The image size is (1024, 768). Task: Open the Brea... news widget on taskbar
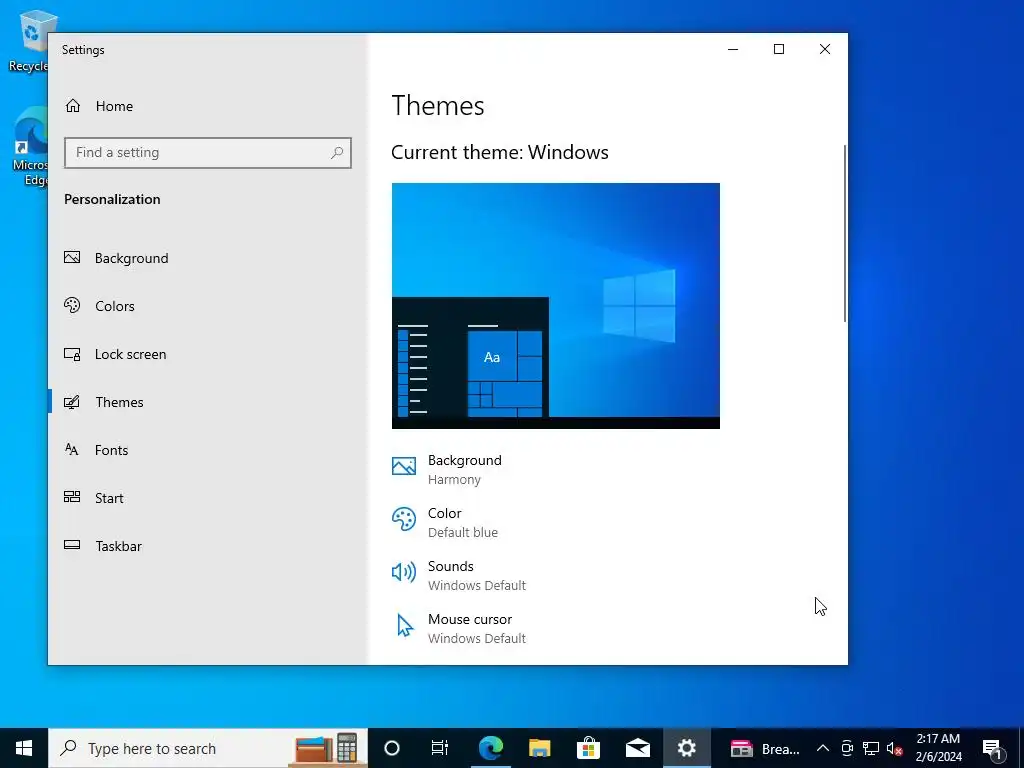coord(764,748)
